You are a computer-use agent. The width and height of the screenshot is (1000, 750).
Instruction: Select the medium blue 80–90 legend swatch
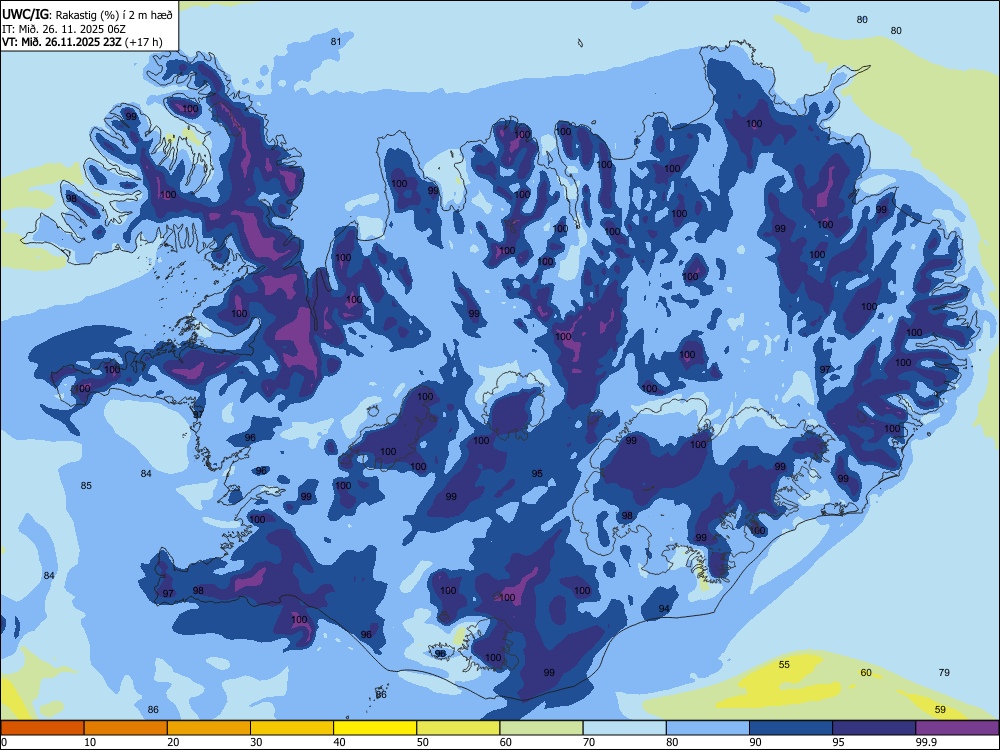707,728
